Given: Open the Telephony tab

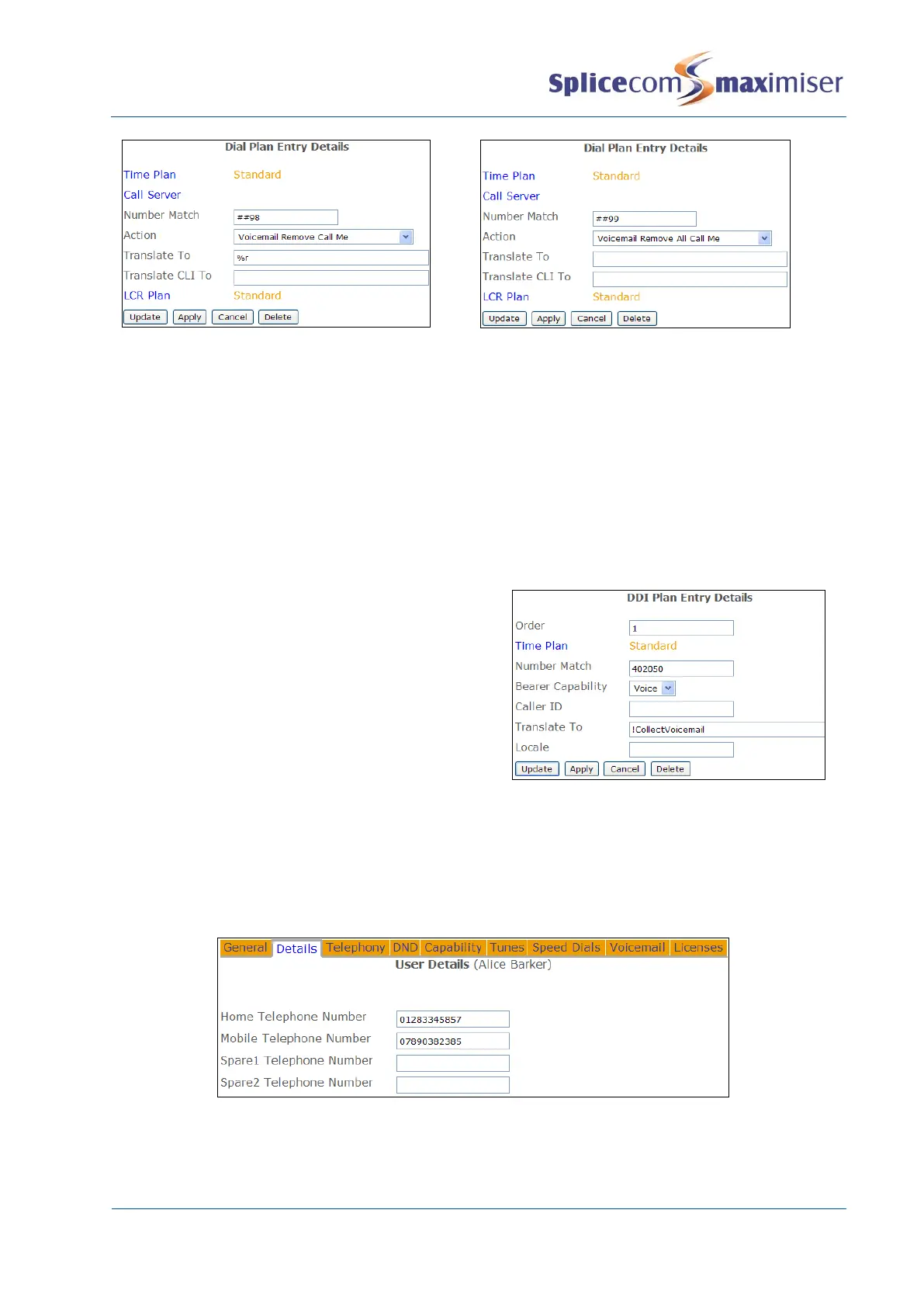Looking at the screenshot, I should click(x=355, y=948).
